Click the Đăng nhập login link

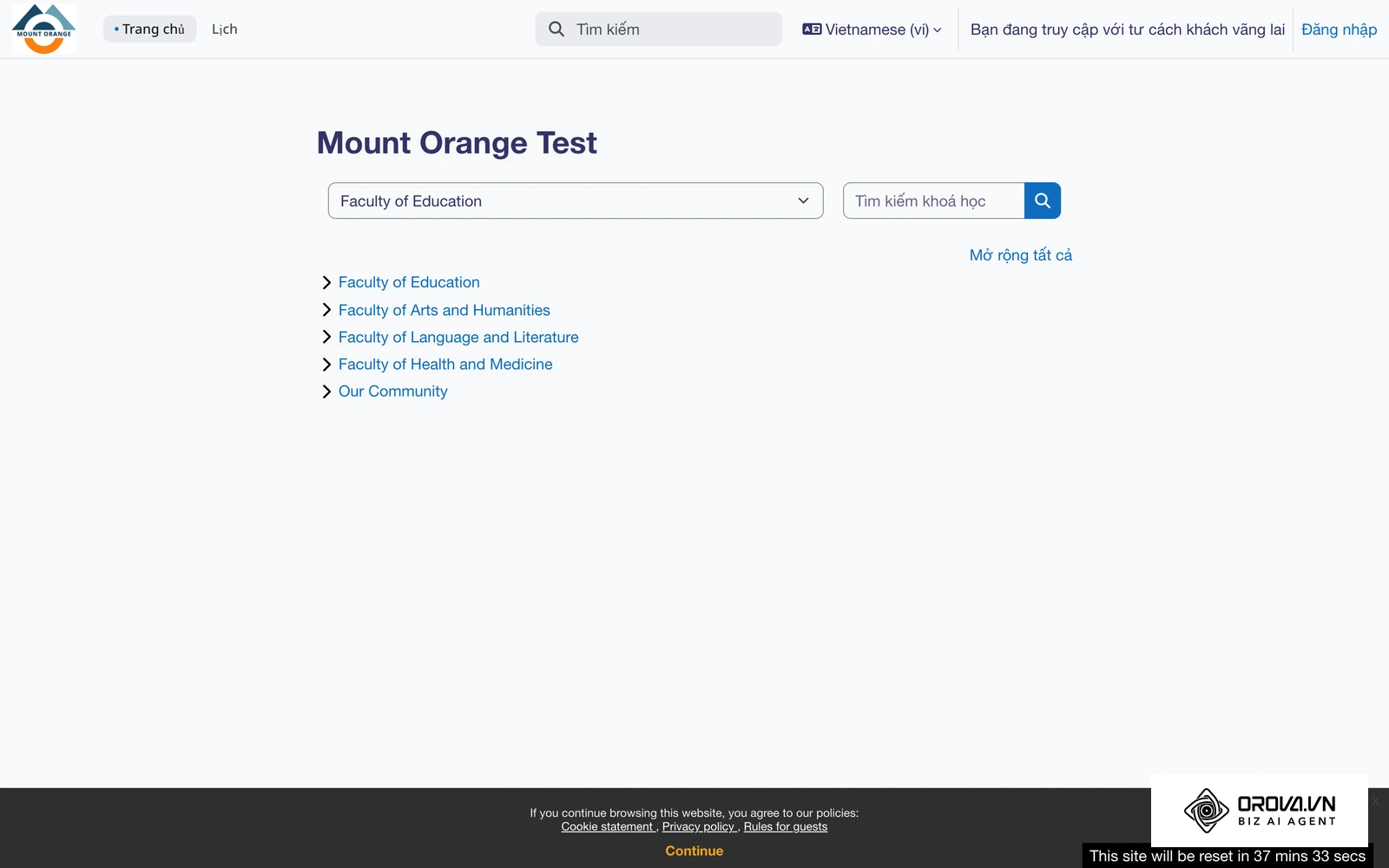1339,30
